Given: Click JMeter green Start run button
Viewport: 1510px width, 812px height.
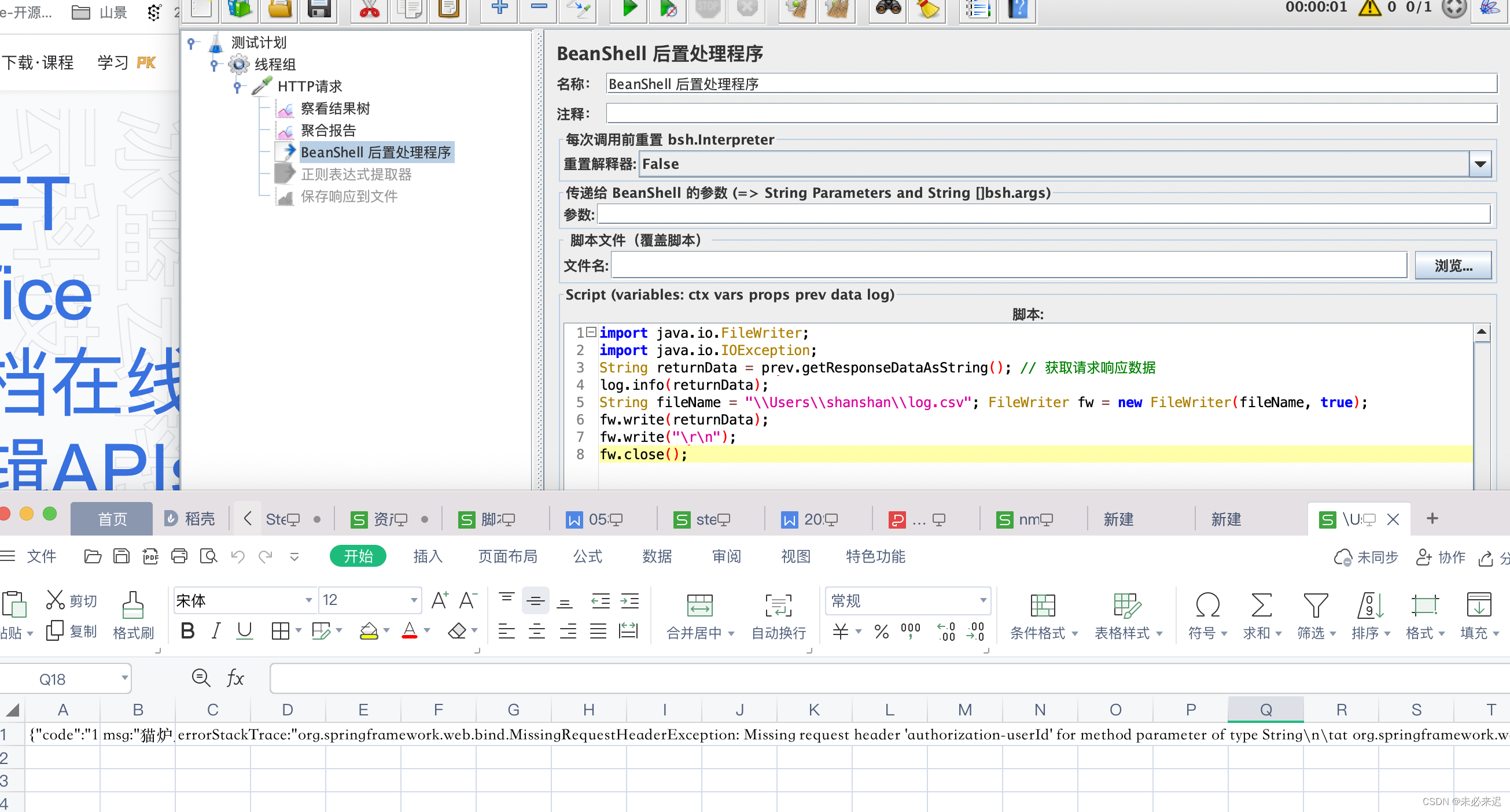Looking at the screenshot, I should tap(628, 9).
